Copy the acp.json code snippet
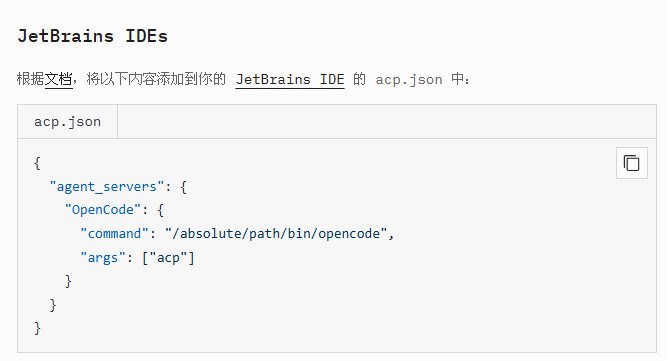 click(632, 163)
